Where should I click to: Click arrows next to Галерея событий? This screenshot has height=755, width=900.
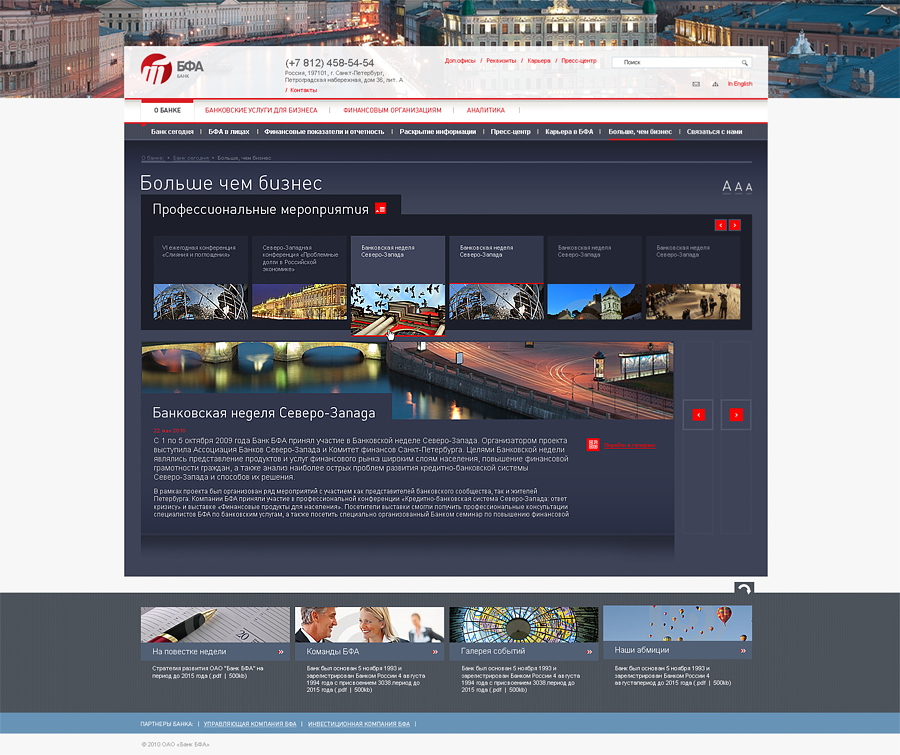pyautogui.click(x=589, y=652)
